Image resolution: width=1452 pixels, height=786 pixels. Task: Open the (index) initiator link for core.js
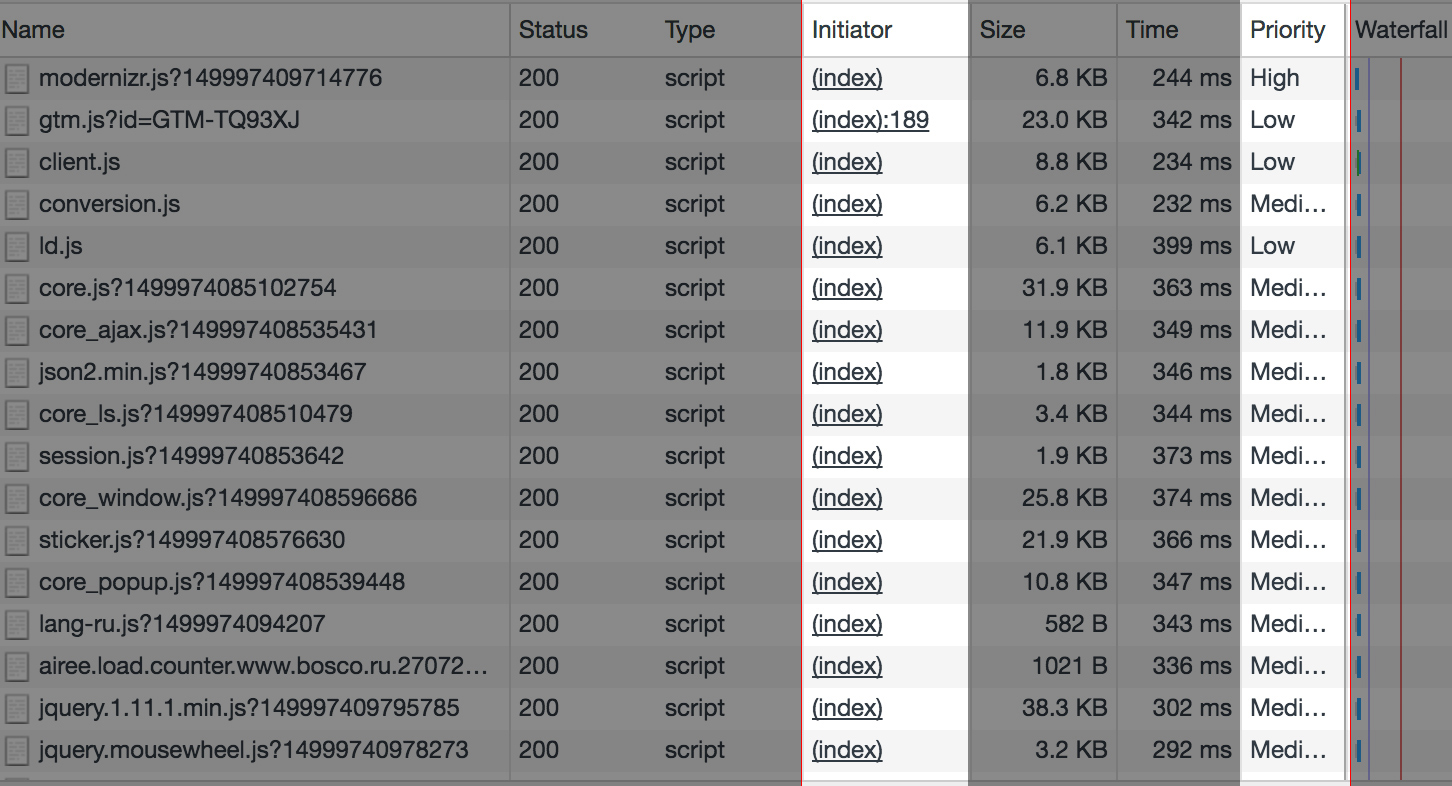(x=847, y=288)
